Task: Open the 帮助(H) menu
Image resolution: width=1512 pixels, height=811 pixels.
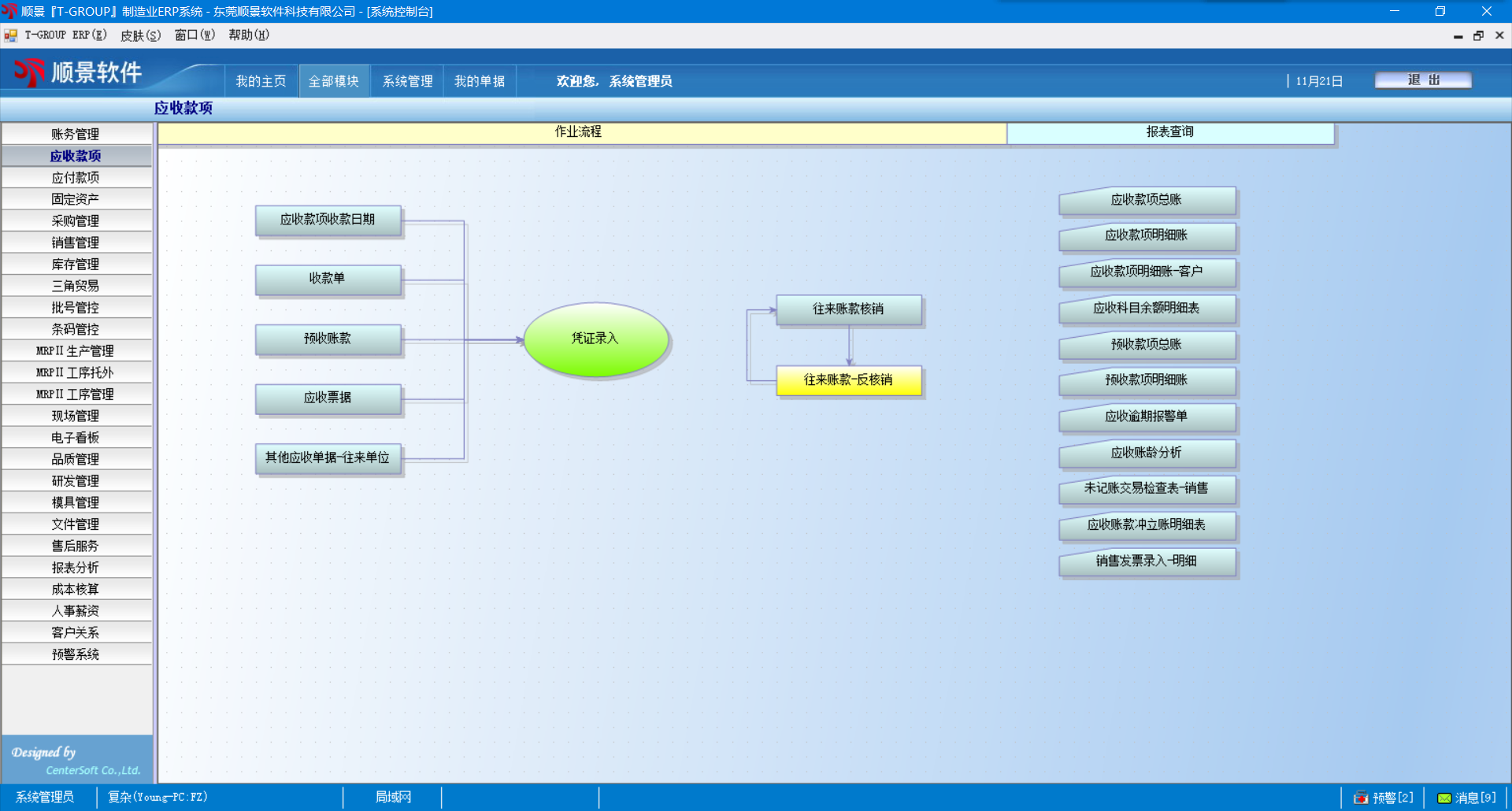Action: click(249, 35)
